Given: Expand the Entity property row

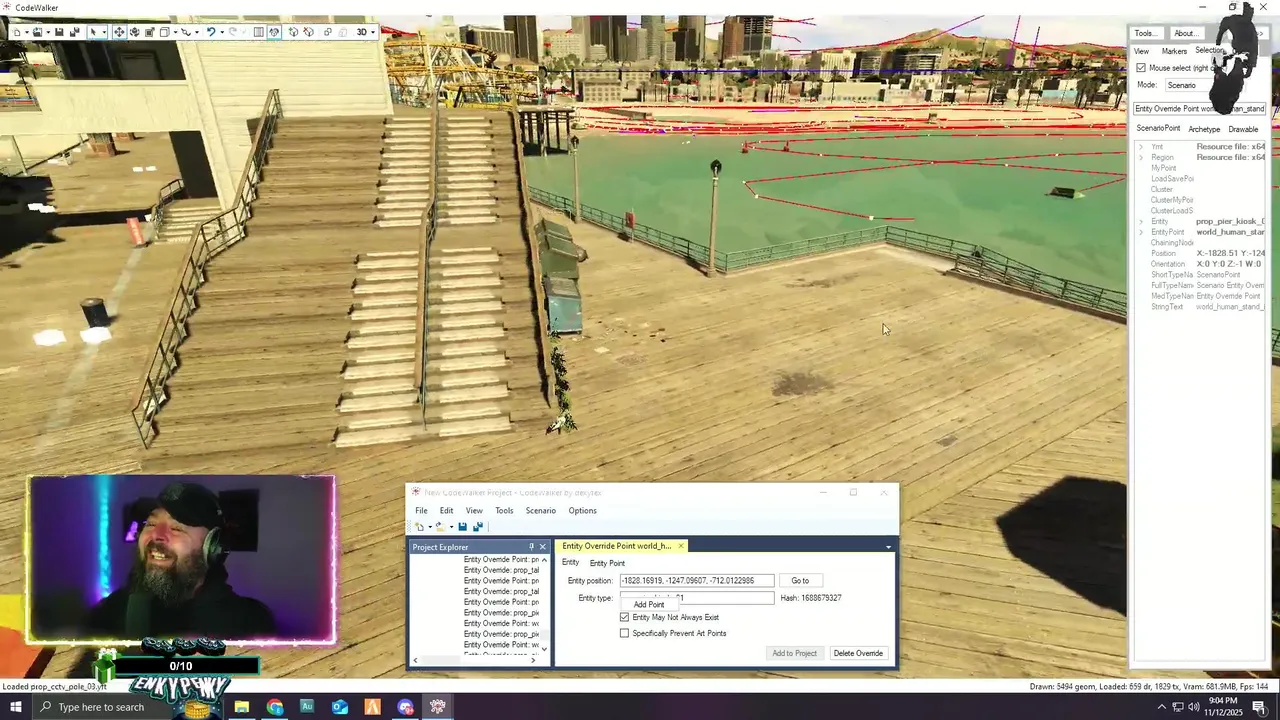Looking at the screenshot, I should [1141, 221].
